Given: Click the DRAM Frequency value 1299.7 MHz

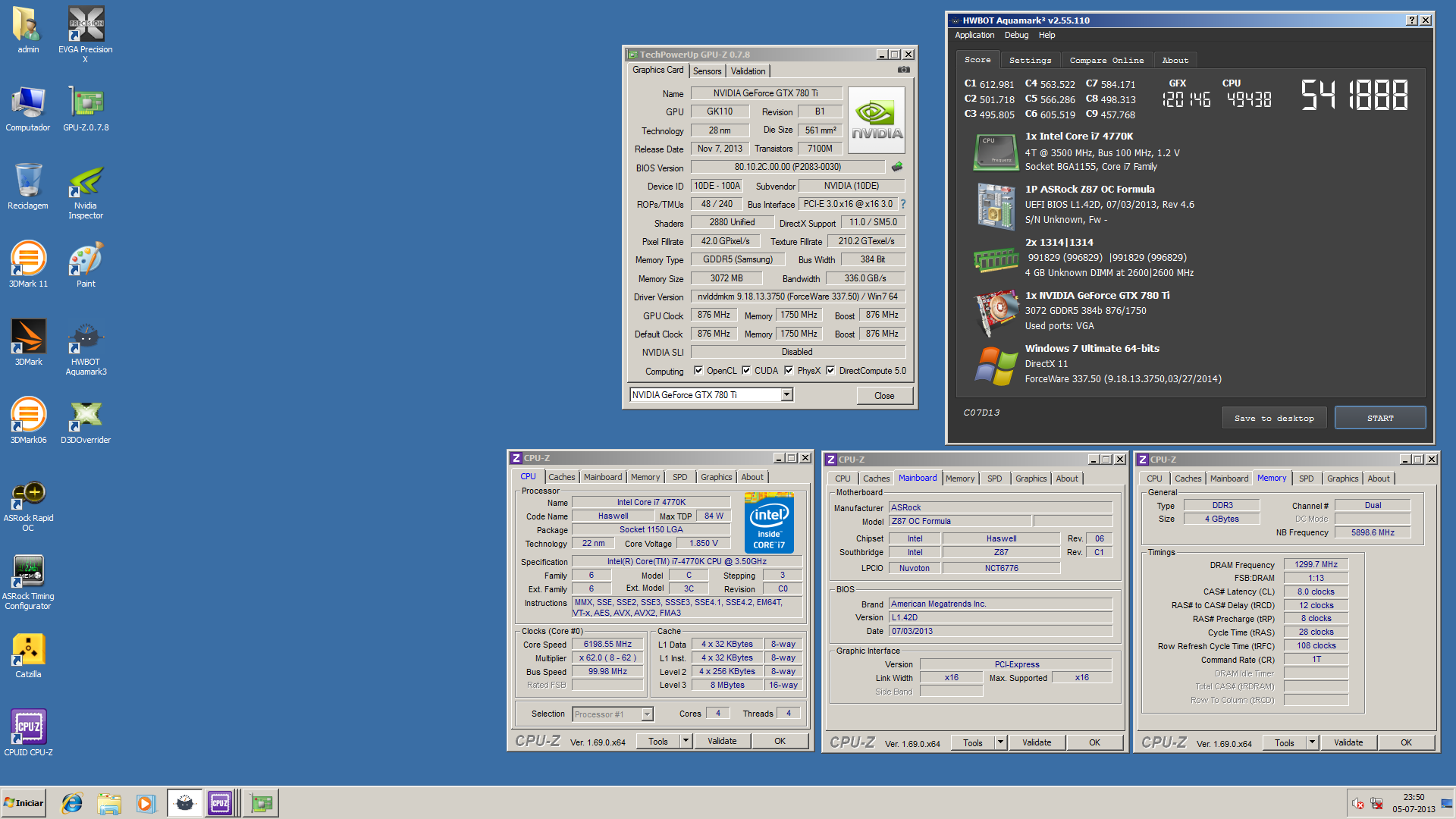Looking at the screenshot, I should [x=1316, y=564].
